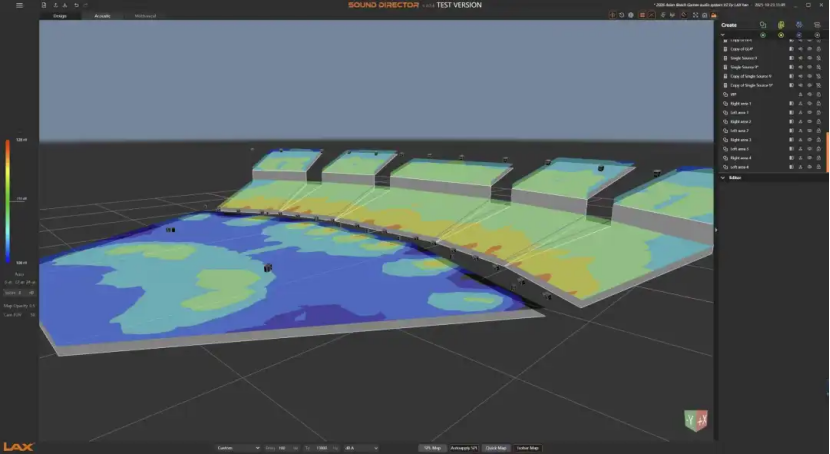Toggle lock on Right area 3
Viewport: 830px width, 454px height.
tap(817, 140)
